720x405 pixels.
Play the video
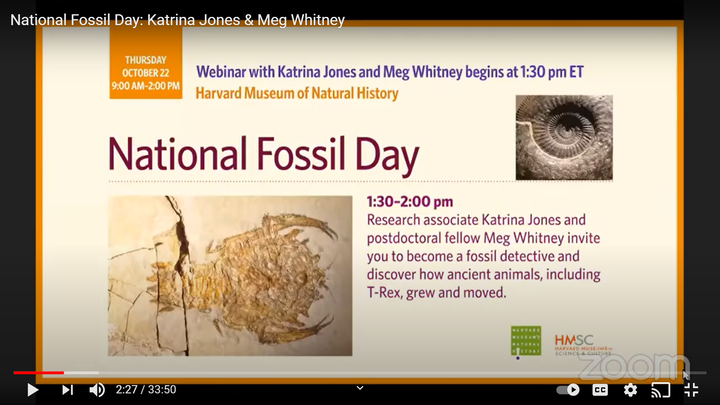tap(32, 390)
